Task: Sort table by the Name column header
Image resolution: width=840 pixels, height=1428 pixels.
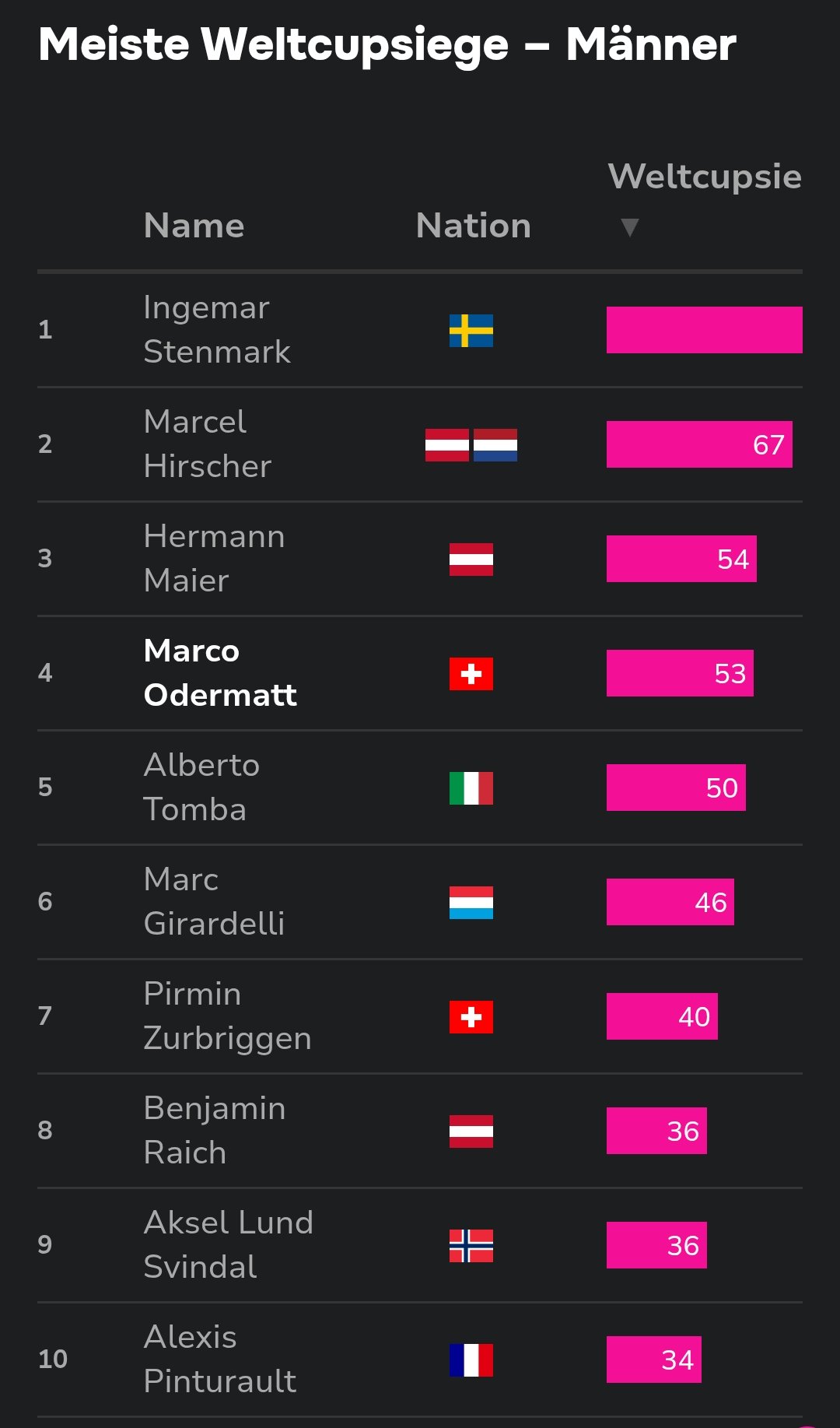Action: (x=194, y=226)
